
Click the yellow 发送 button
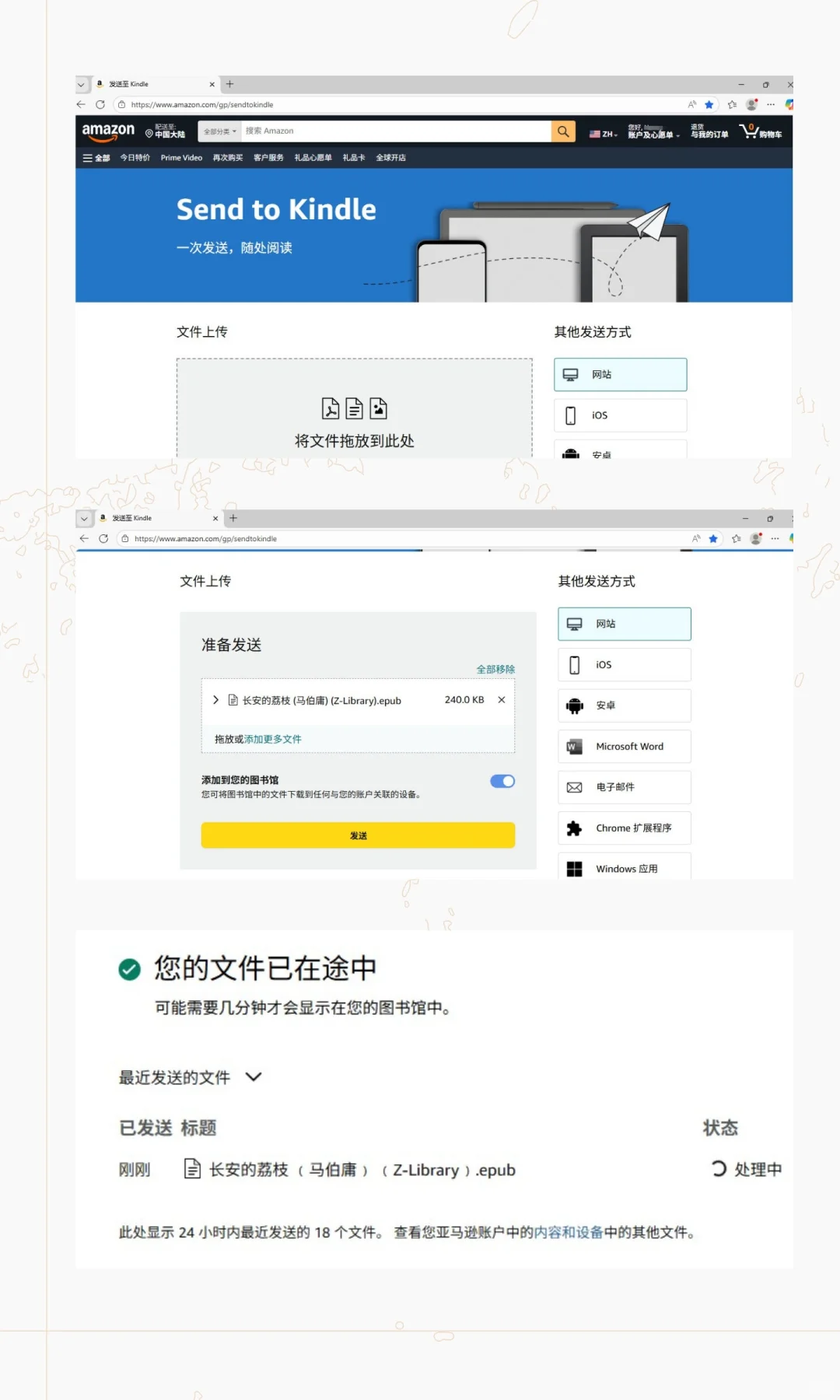(x=358, y=835)
